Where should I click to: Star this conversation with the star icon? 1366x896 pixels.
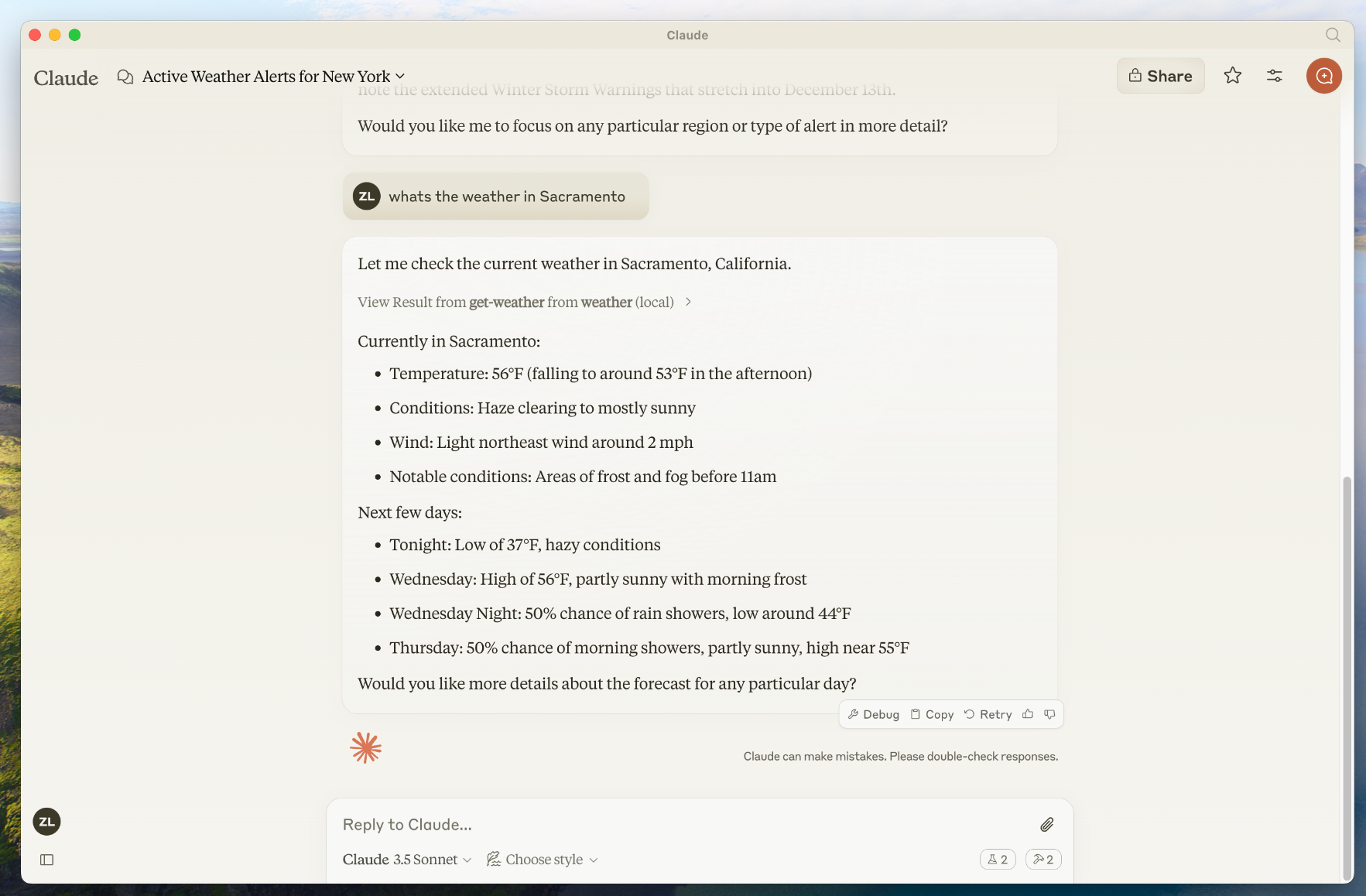[1232, 76]
